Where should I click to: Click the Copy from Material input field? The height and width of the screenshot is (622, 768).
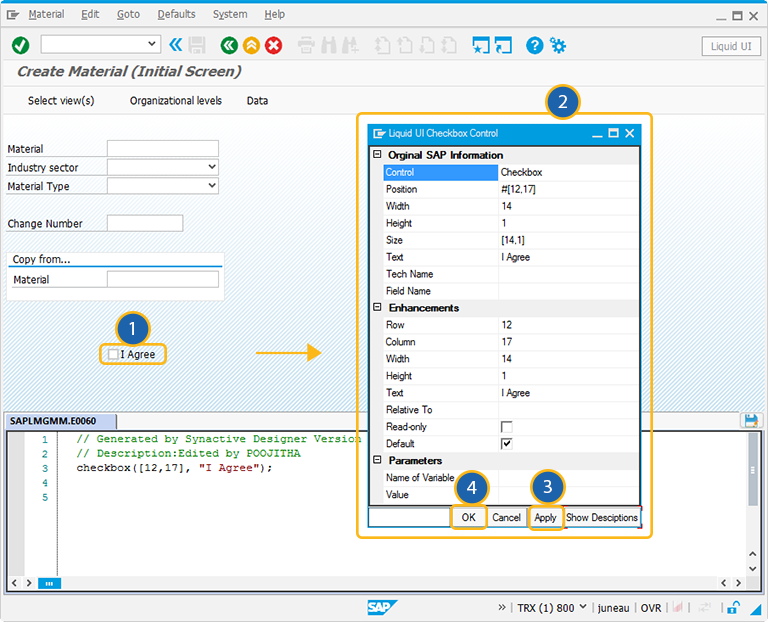point(163,279)
